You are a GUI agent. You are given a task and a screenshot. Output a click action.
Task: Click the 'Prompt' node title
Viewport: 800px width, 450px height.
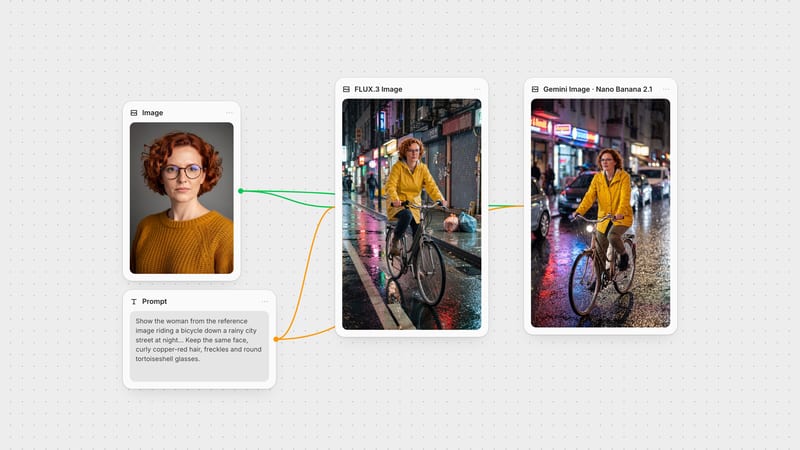click(x=154, y=302)
